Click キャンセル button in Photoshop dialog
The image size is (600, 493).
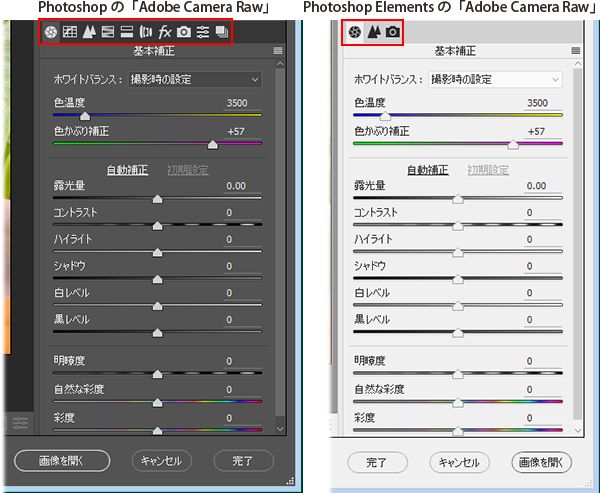click(161, 461)
